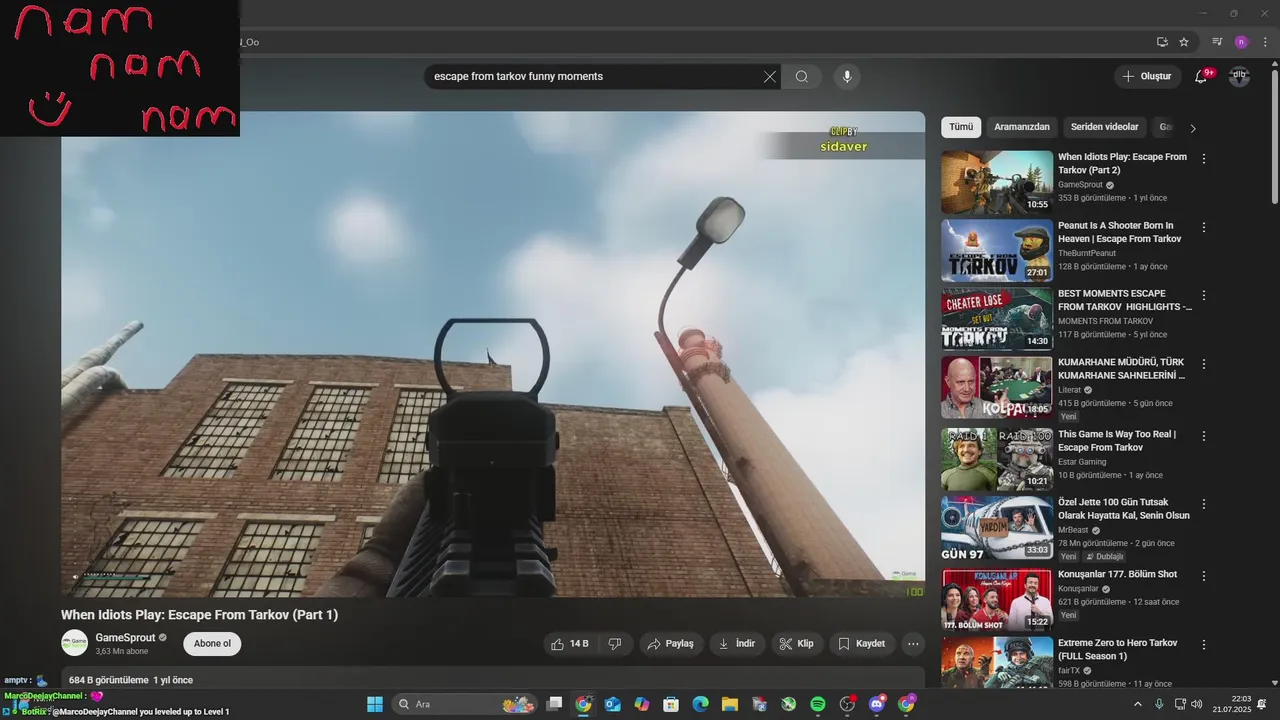Open the YouTube account avatar menu
Screen dimensions: 1280x720
[x=1240, y=76]
